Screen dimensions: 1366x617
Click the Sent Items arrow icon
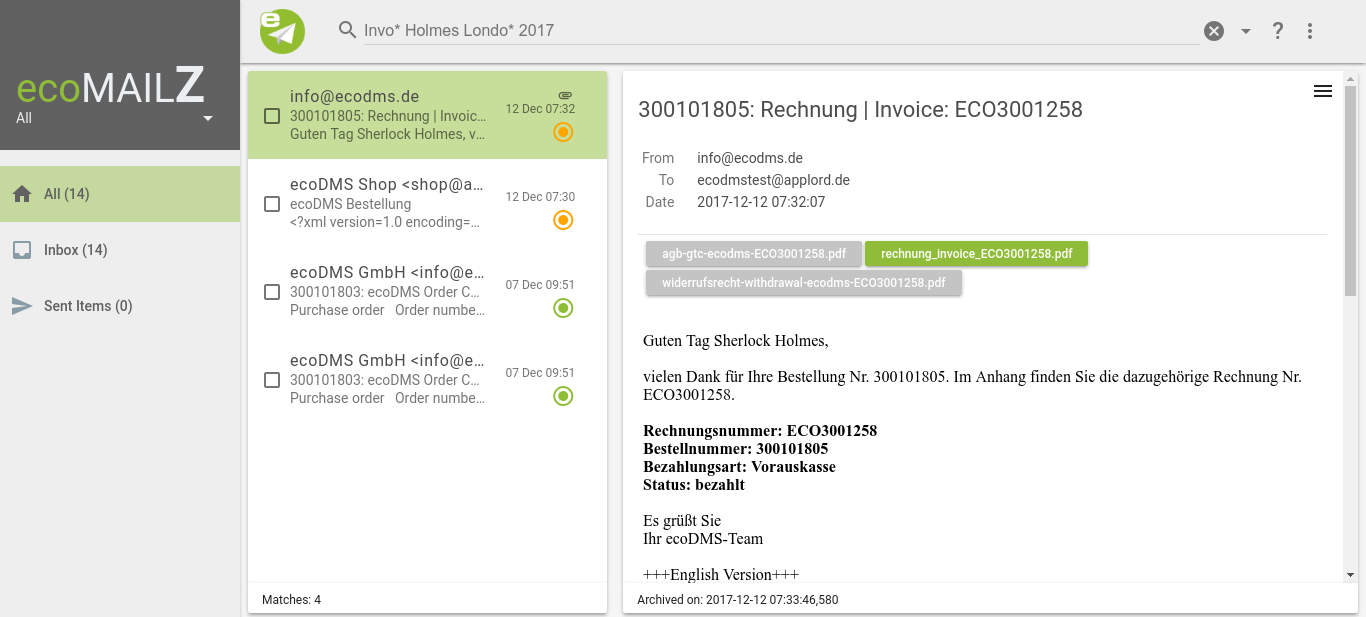tap(22, 306)
